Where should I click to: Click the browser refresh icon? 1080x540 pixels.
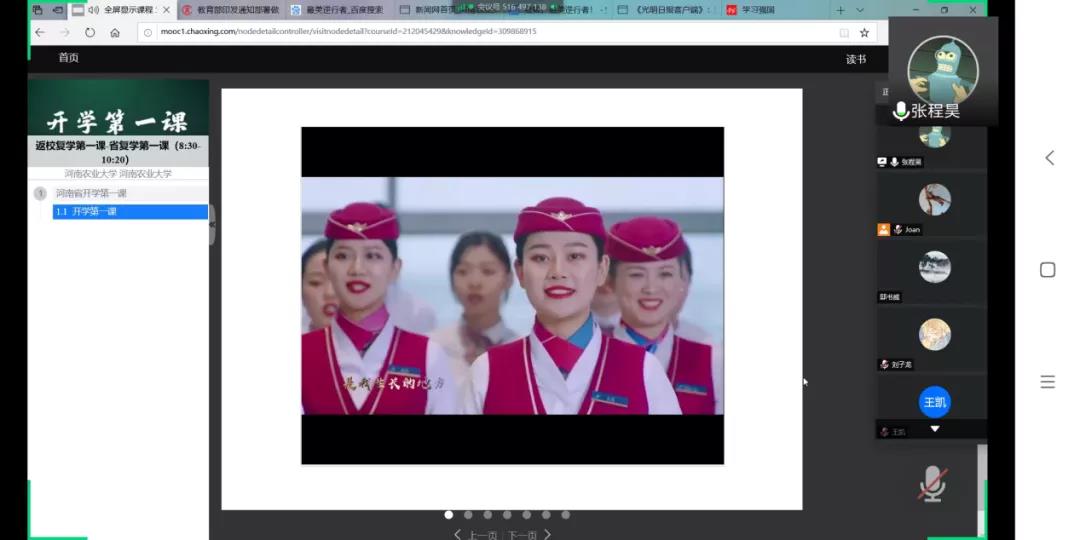[x=90, y=32]
